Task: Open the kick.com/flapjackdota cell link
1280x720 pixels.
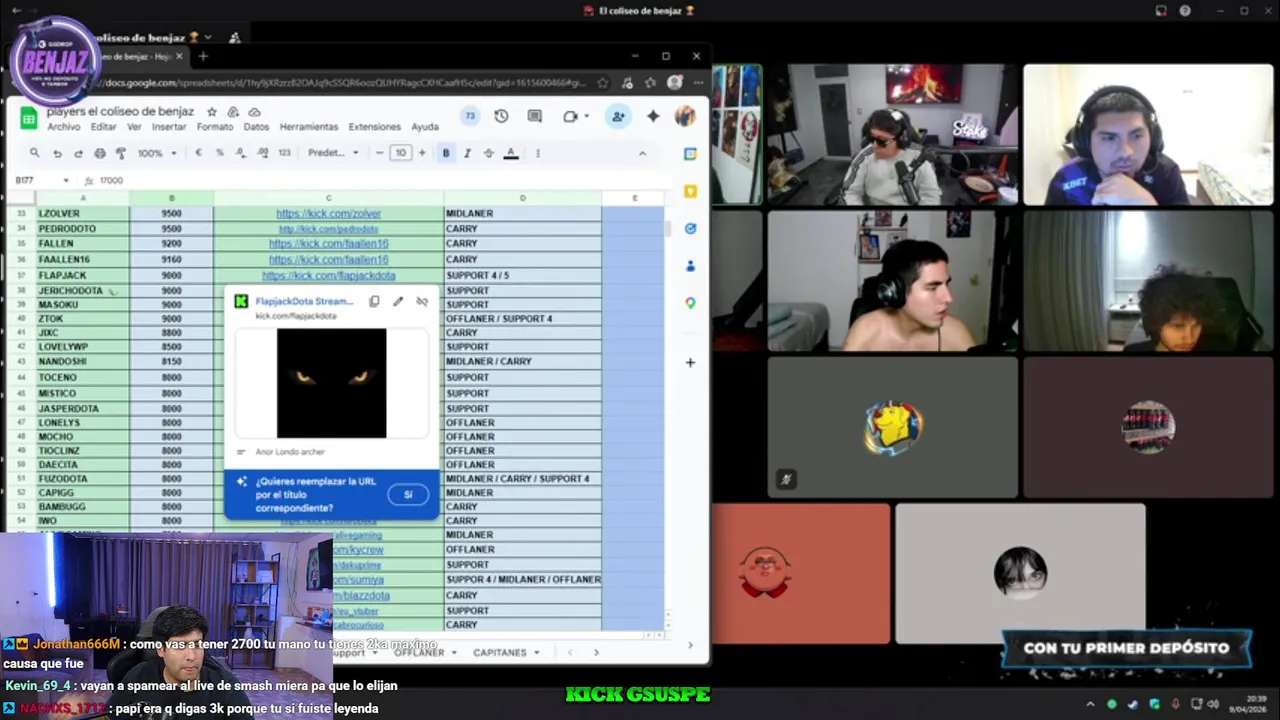Action: pyautogui.click(x=328, y=275)
